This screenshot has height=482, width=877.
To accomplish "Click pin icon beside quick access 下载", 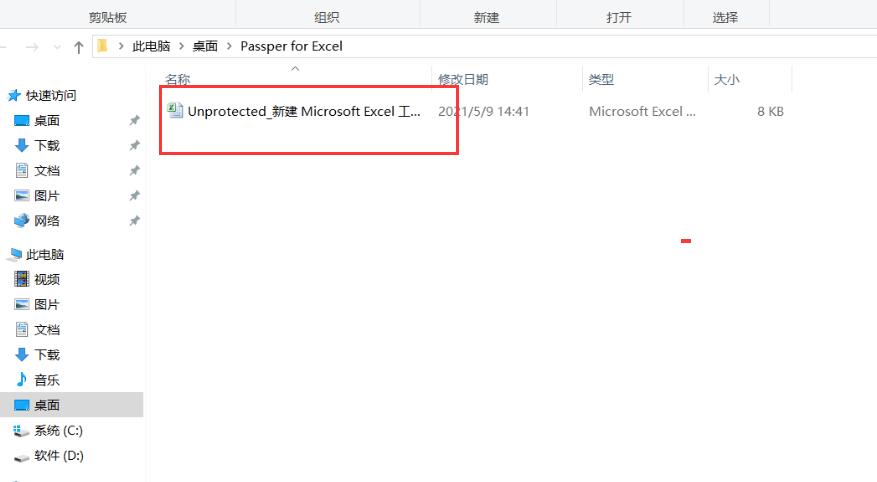I will coord(134,145).
